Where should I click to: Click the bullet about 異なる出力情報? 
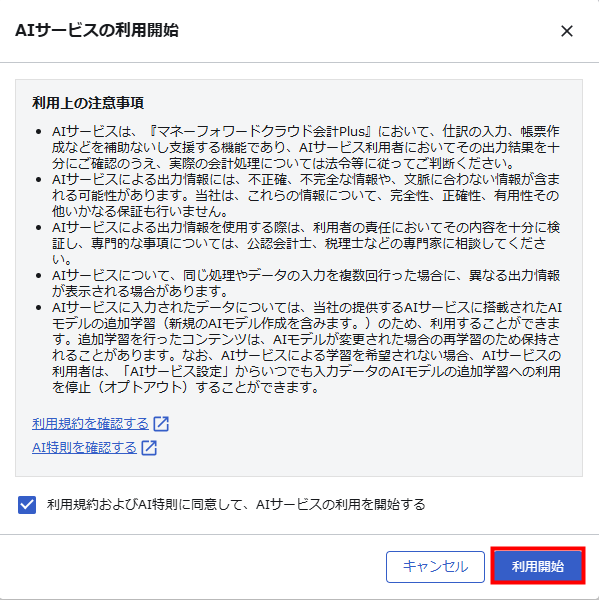tap(306, 284)
